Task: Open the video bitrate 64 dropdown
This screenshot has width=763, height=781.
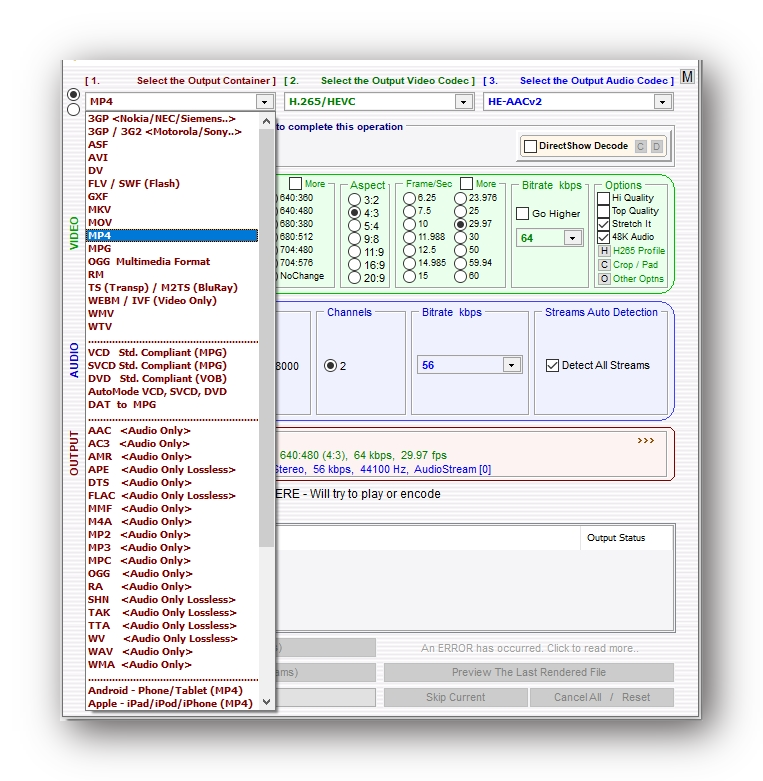Action: 572,238
